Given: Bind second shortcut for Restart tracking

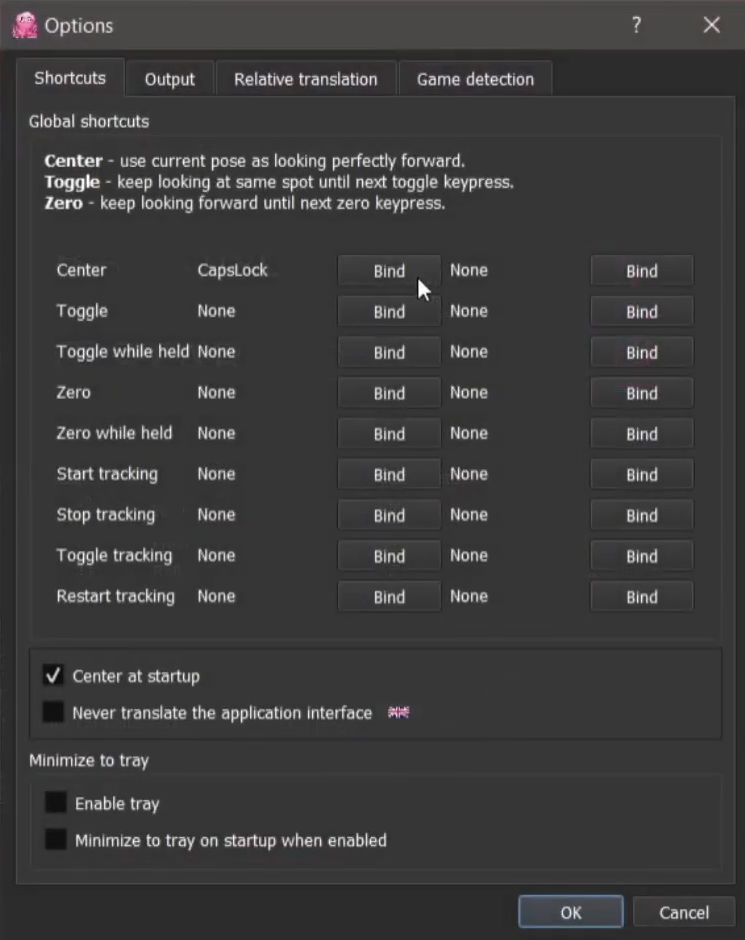Looking at the screenshot, I should click(642, 596).
